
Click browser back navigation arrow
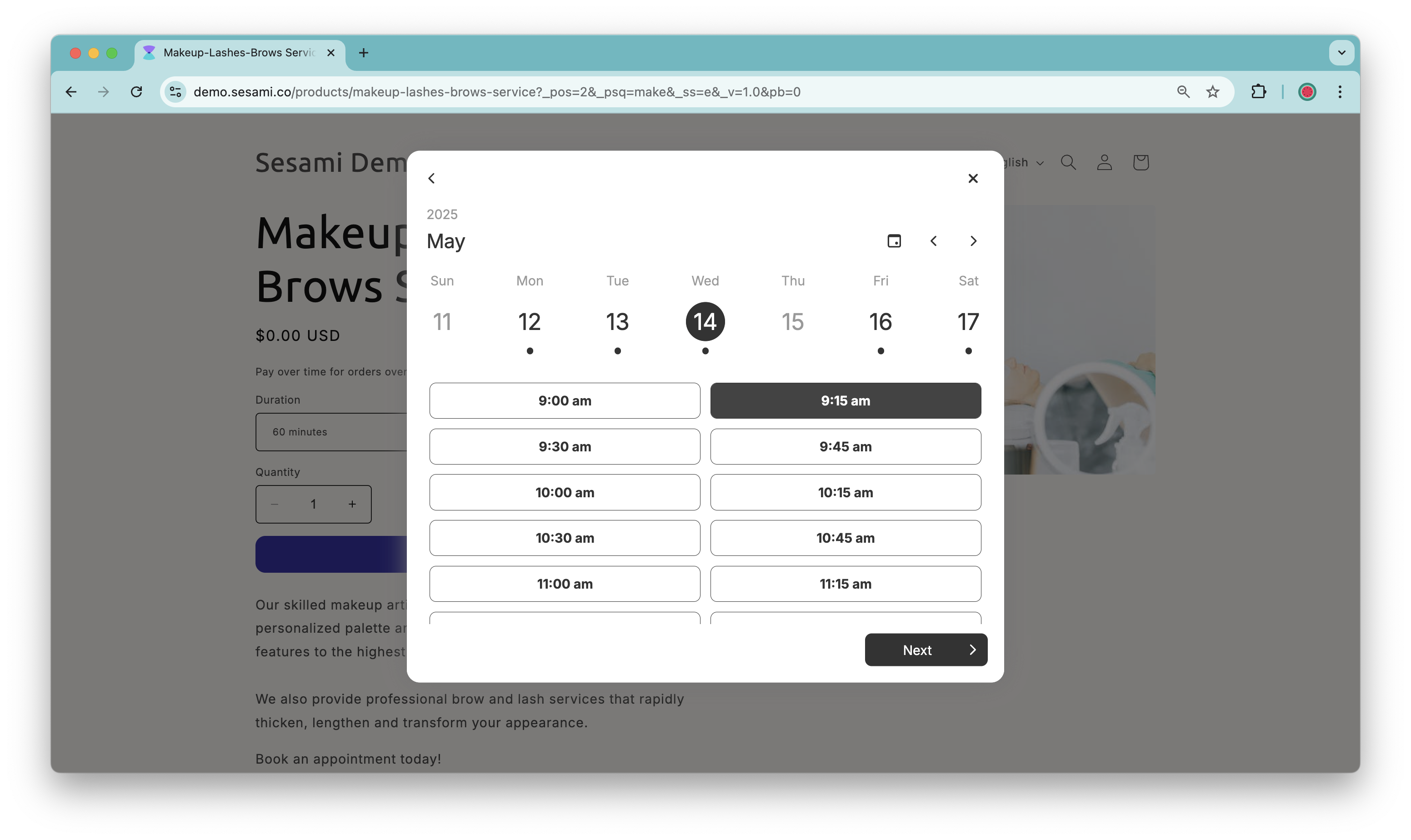pos(71,92)
